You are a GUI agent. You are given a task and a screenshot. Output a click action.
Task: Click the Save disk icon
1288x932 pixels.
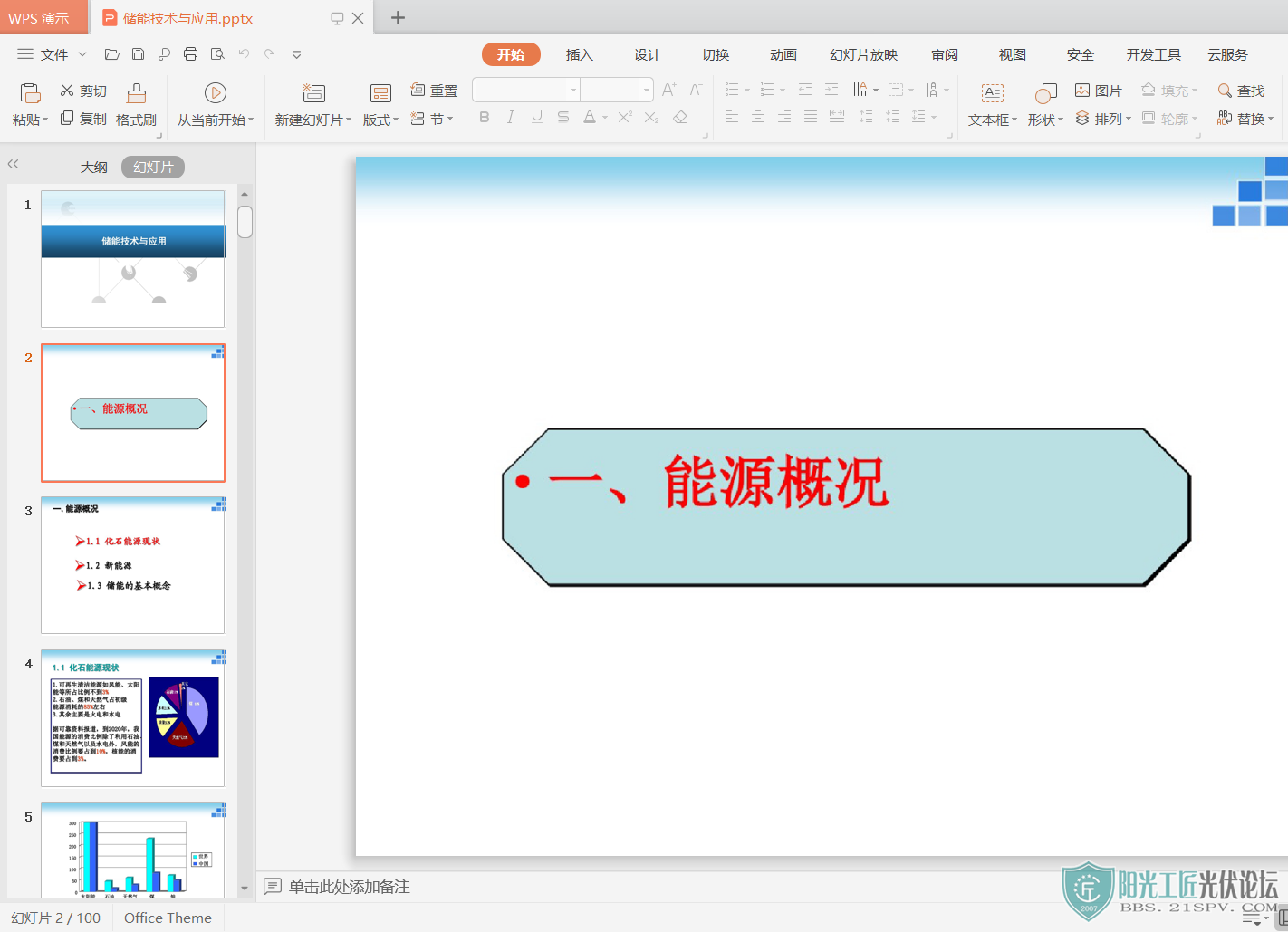(x=139, y=54)
